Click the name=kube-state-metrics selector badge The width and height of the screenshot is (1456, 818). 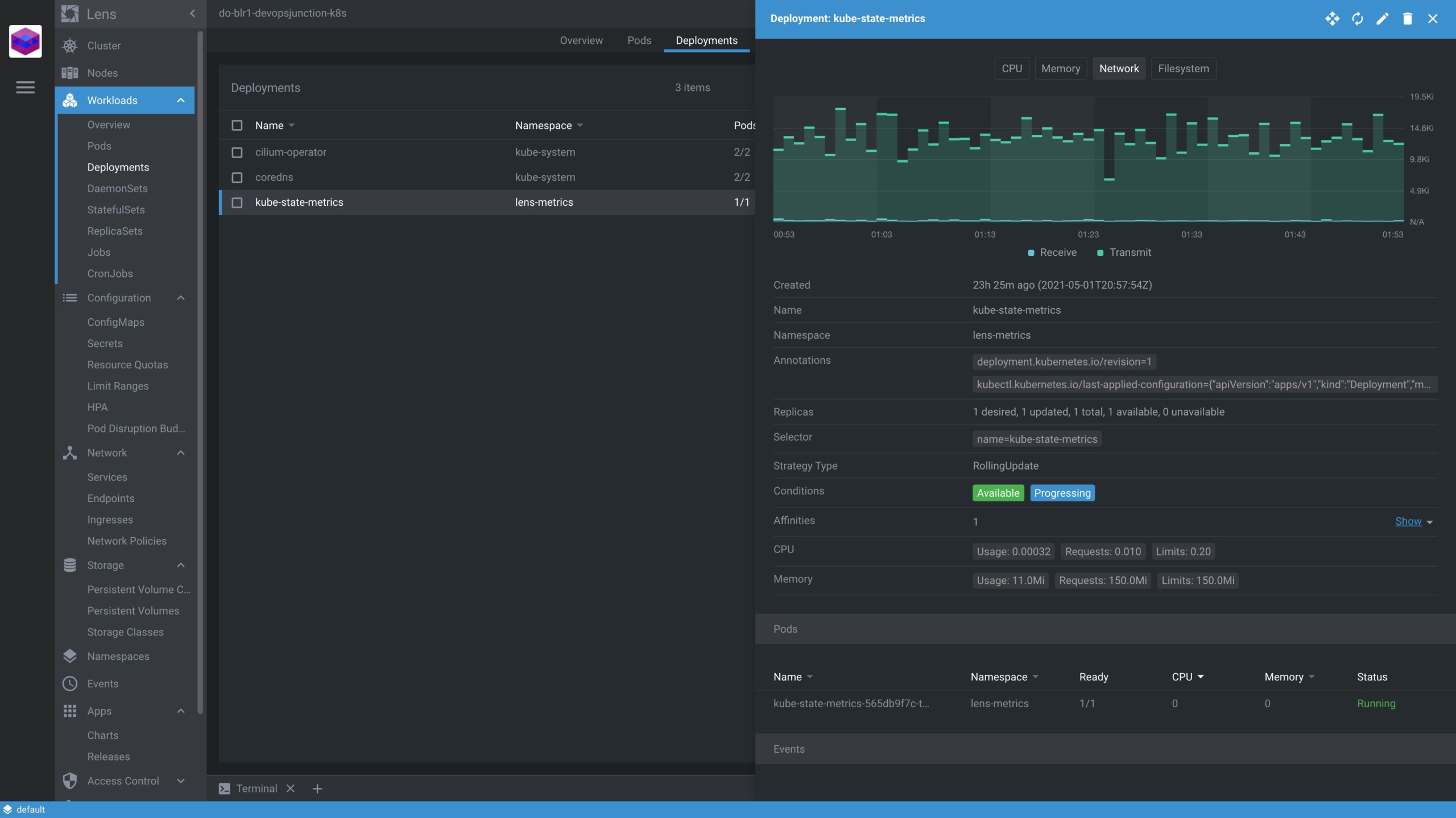[1037, 439]
